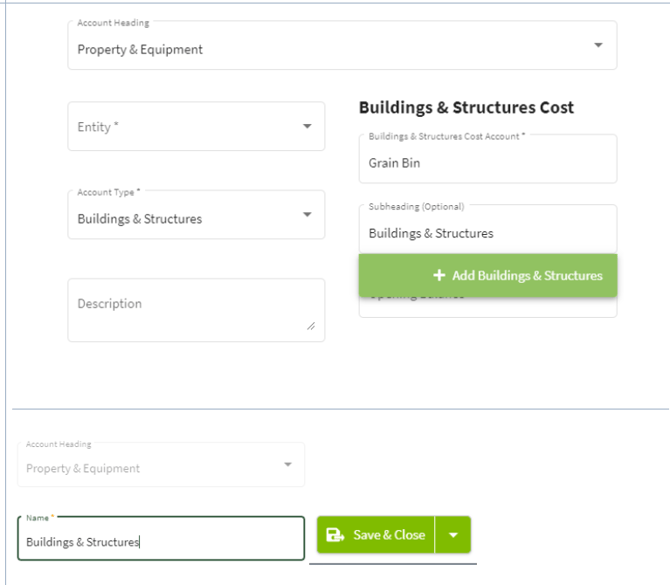Open Account Type showing Buildings & Structures

pyautogui.click(x=140, y=219)
